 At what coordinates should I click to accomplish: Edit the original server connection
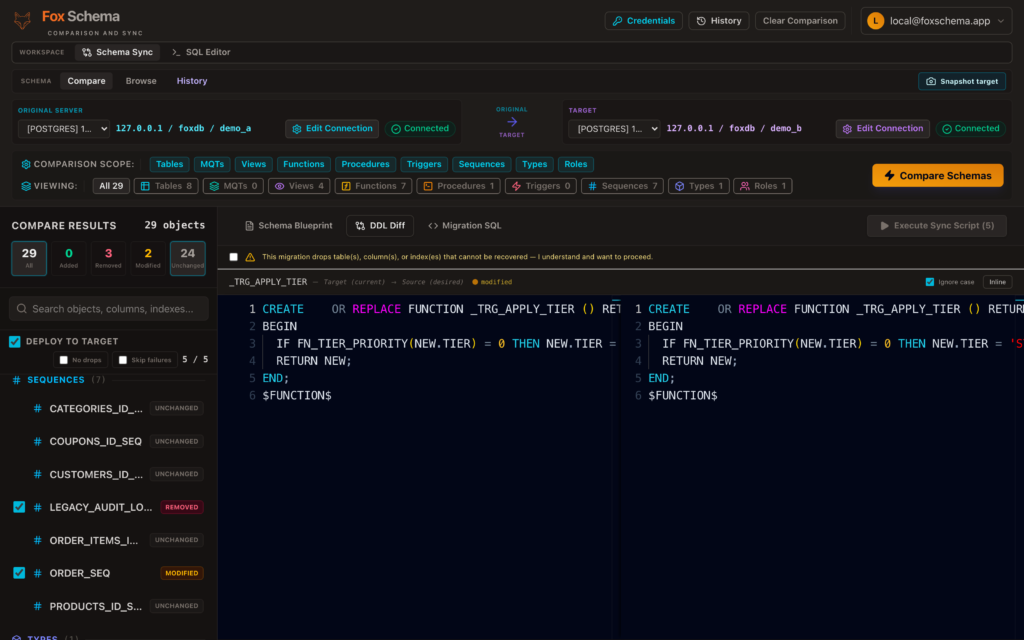coord(332,129)
